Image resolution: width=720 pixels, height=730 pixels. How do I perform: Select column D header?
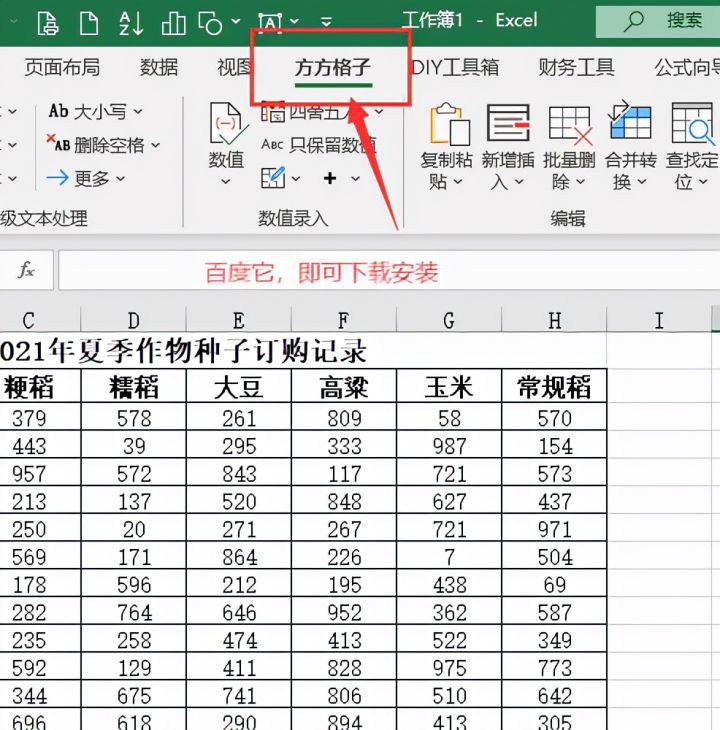[134, 320]
